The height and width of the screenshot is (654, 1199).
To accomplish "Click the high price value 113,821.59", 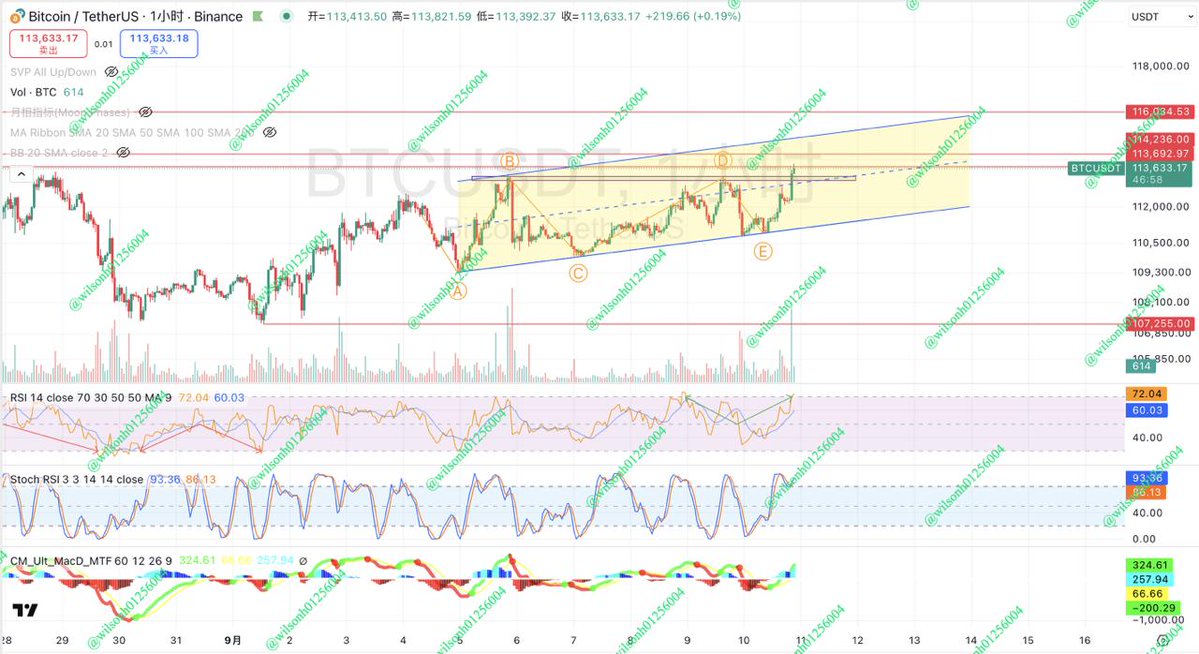I will pyautogui.click(x=441, y=16).
